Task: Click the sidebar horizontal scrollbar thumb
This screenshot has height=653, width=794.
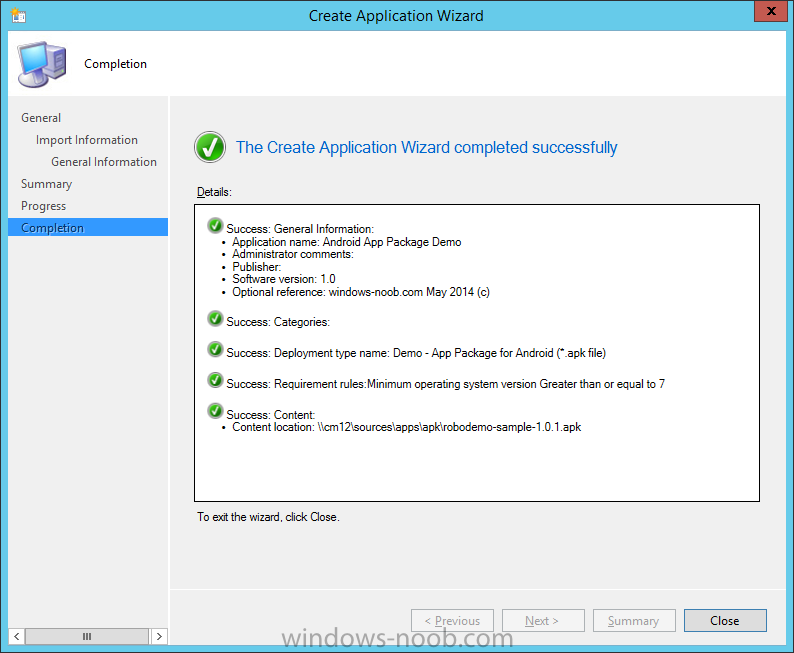Action: 87,636
